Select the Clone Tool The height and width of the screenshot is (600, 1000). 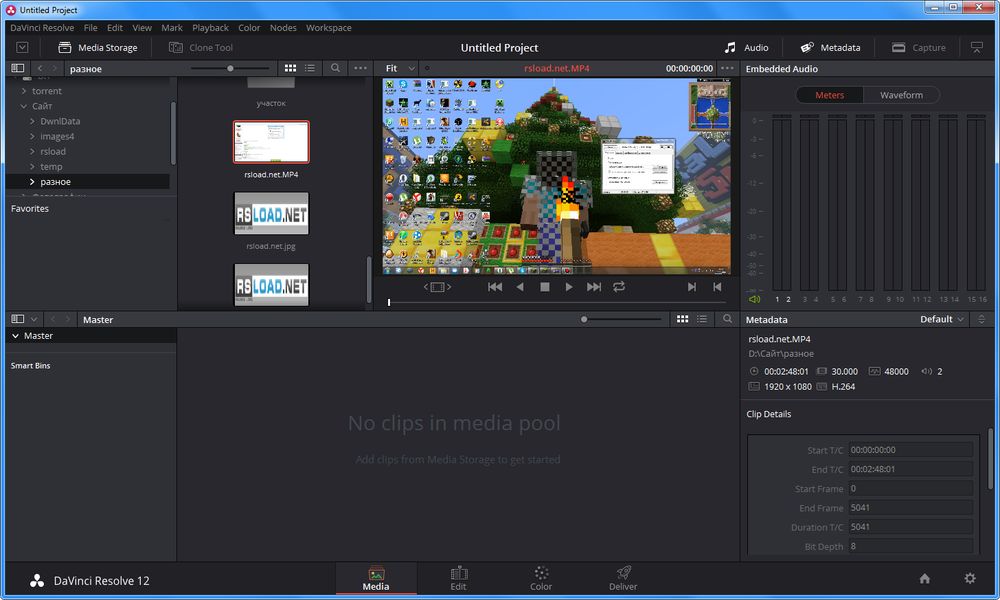[x=200, y=47]
